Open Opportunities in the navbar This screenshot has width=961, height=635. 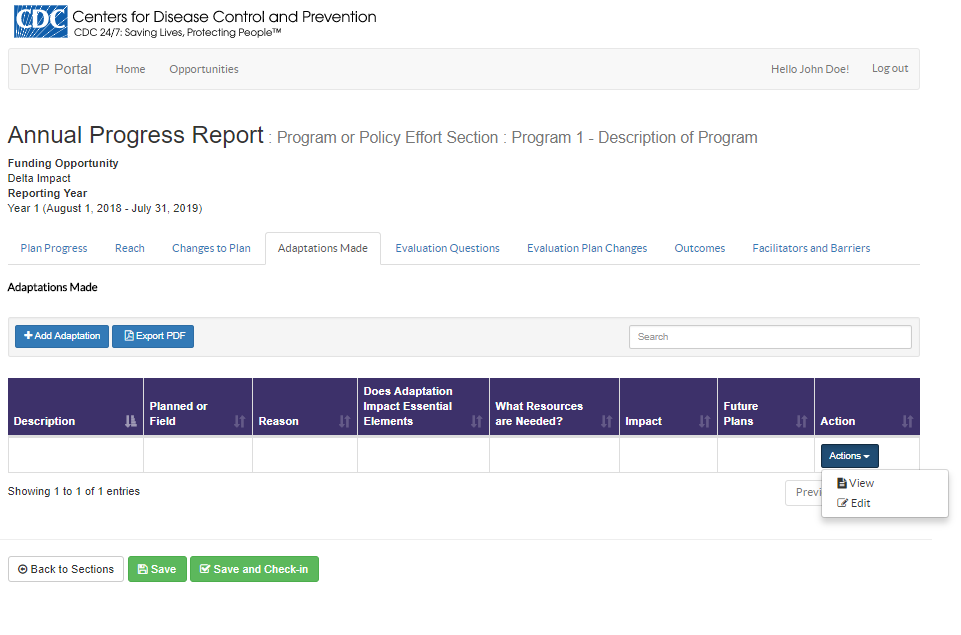coord(204,69)
